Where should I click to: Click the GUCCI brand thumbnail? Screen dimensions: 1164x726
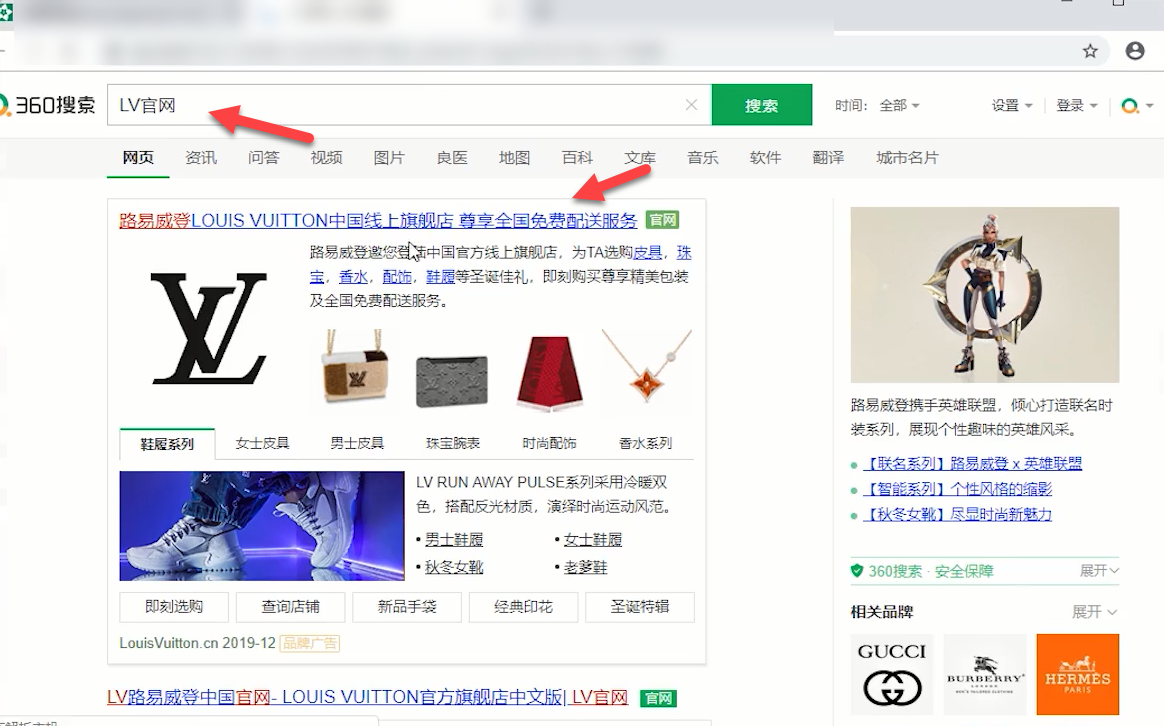(x=891, y=674)
